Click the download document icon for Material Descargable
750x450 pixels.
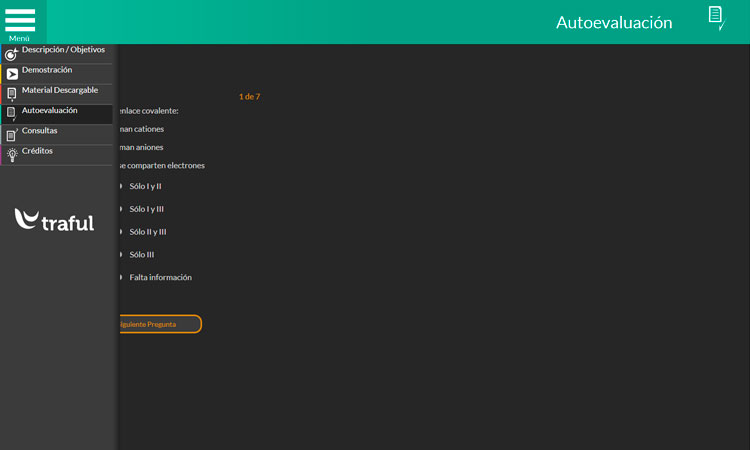[11, 94]
